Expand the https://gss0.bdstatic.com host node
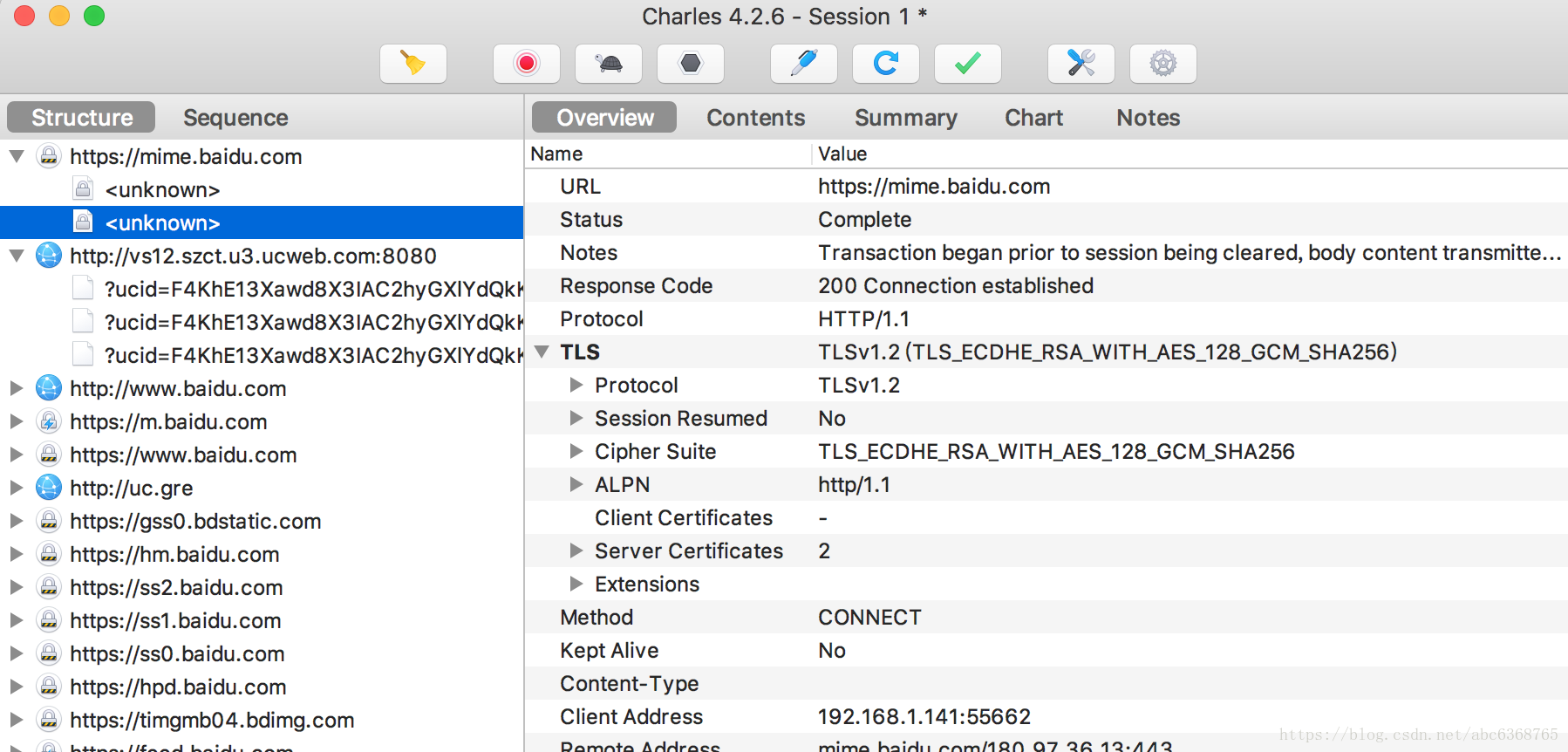1568x752 pixels. [x=17, y=521]
